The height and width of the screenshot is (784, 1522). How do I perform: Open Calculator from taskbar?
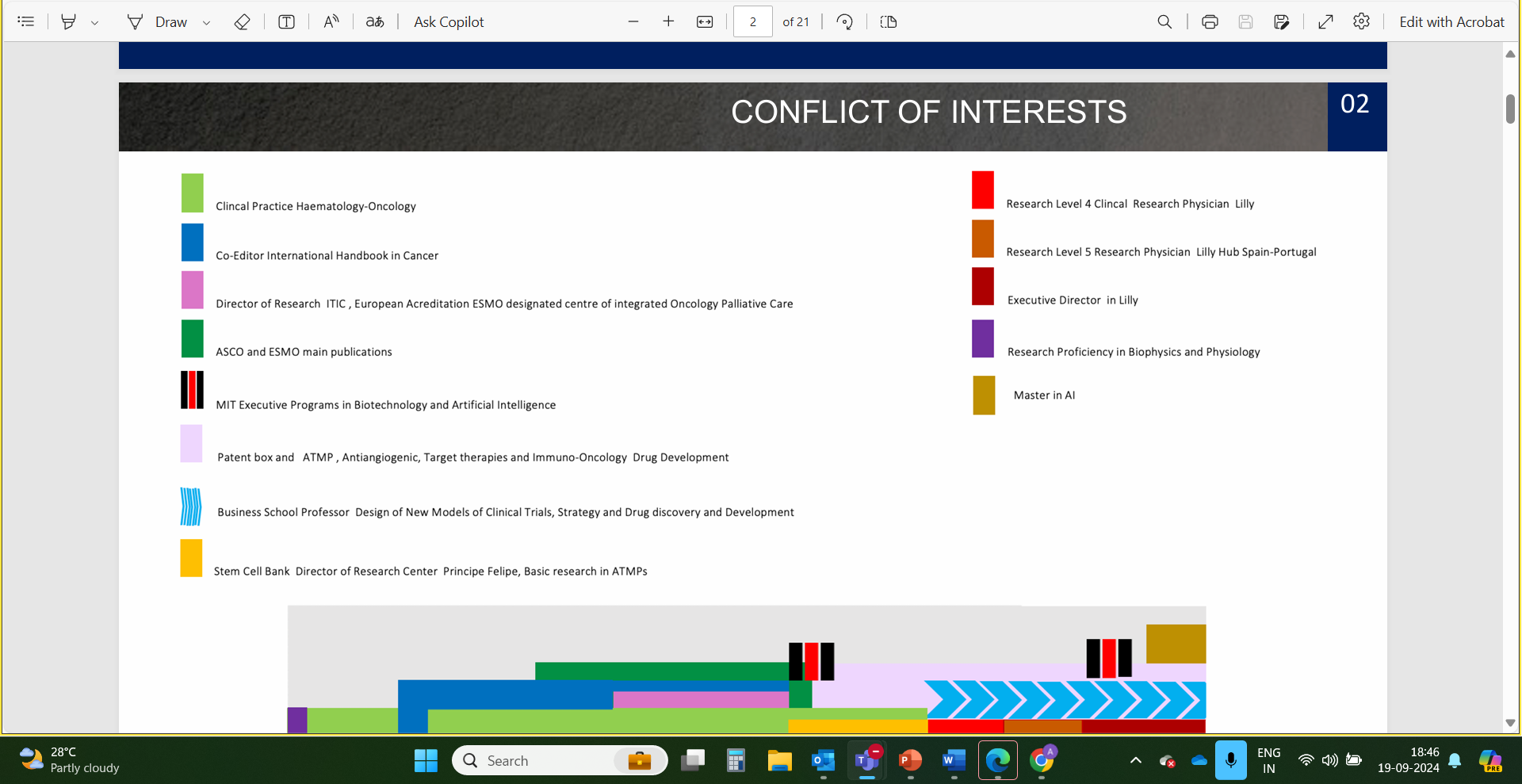coord(736,761)
